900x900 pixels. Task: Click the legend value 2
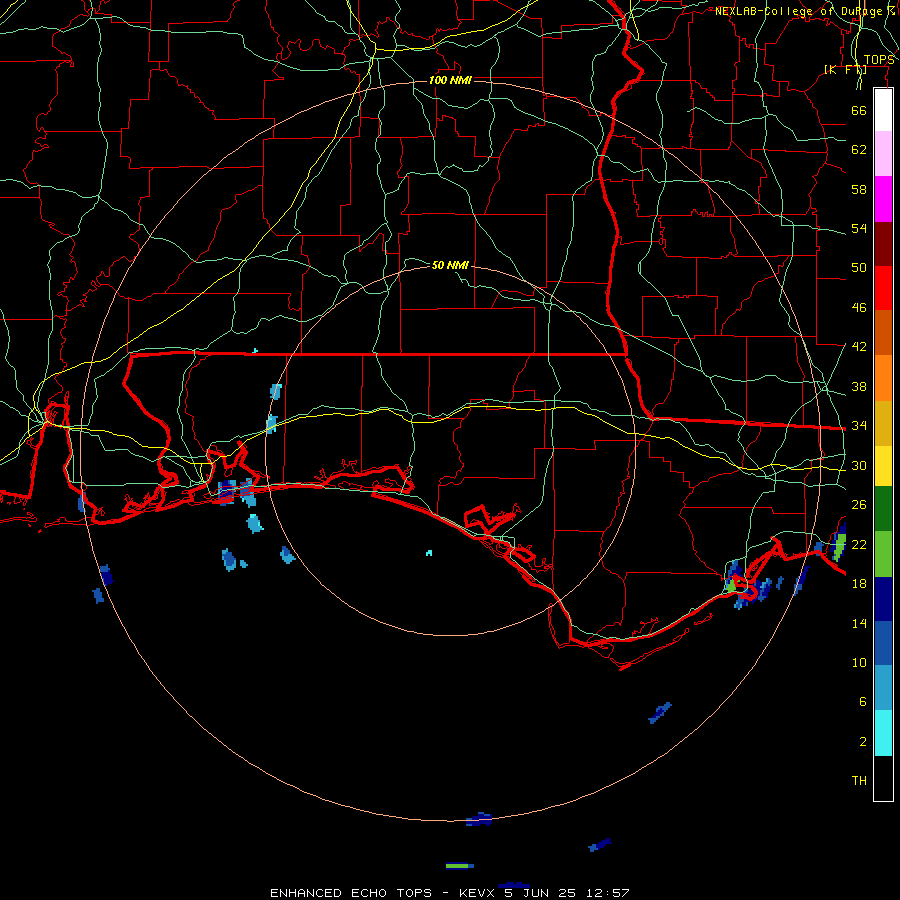tap(863, 742)
